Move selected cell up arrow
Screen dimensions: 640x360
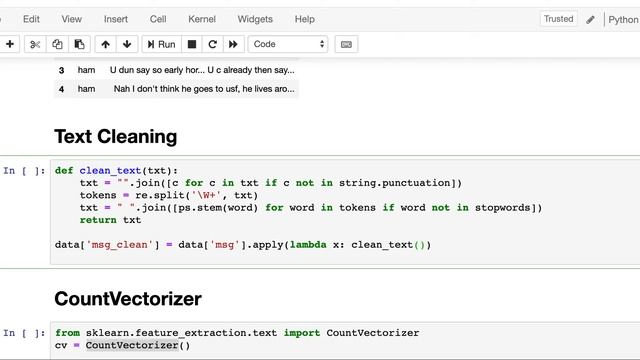[x=105, y=44]
